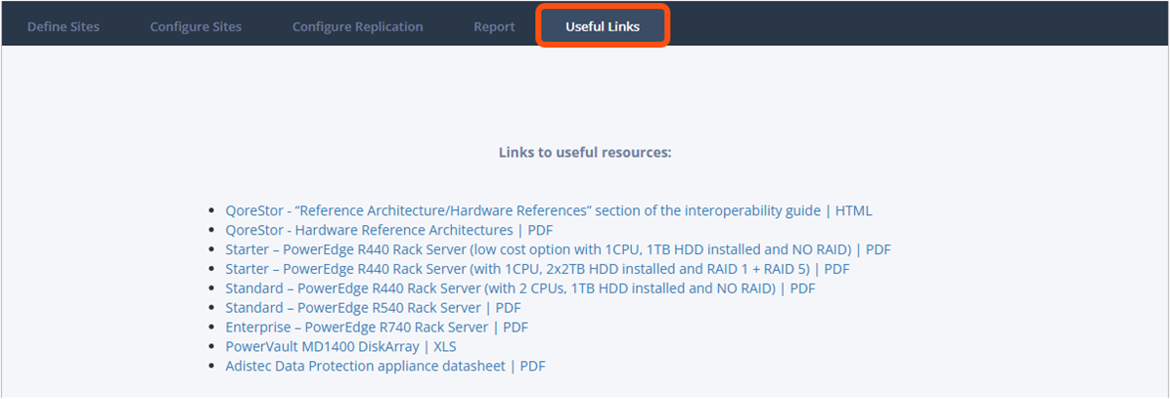Open PowerVault MD1400 DiskArray XLS link

(x=340, y=347)
